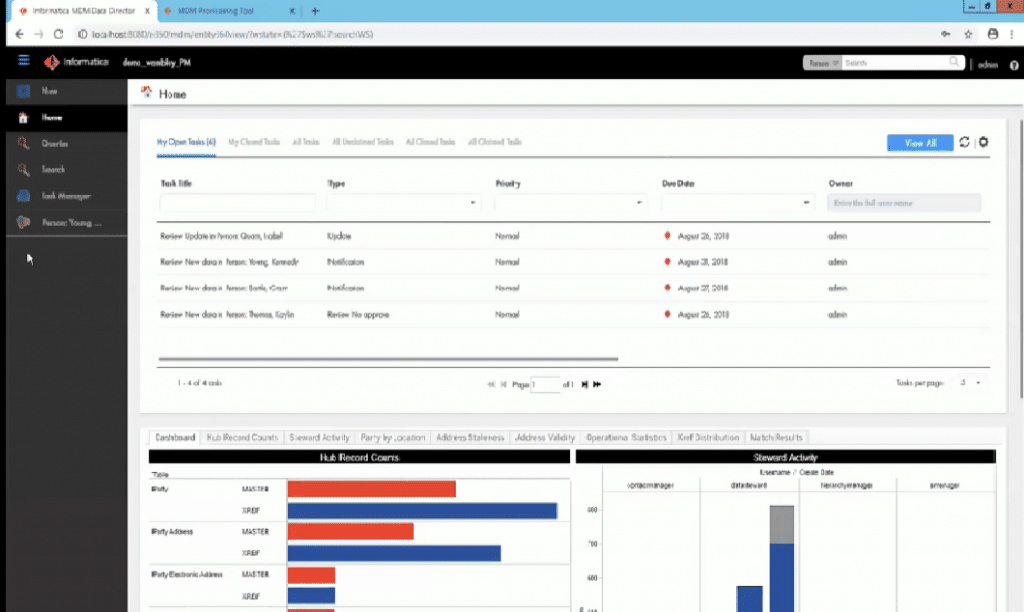The image size is (1024, 612).
Task: Open the navigation hamburger menu
Action: click(22, 62)
